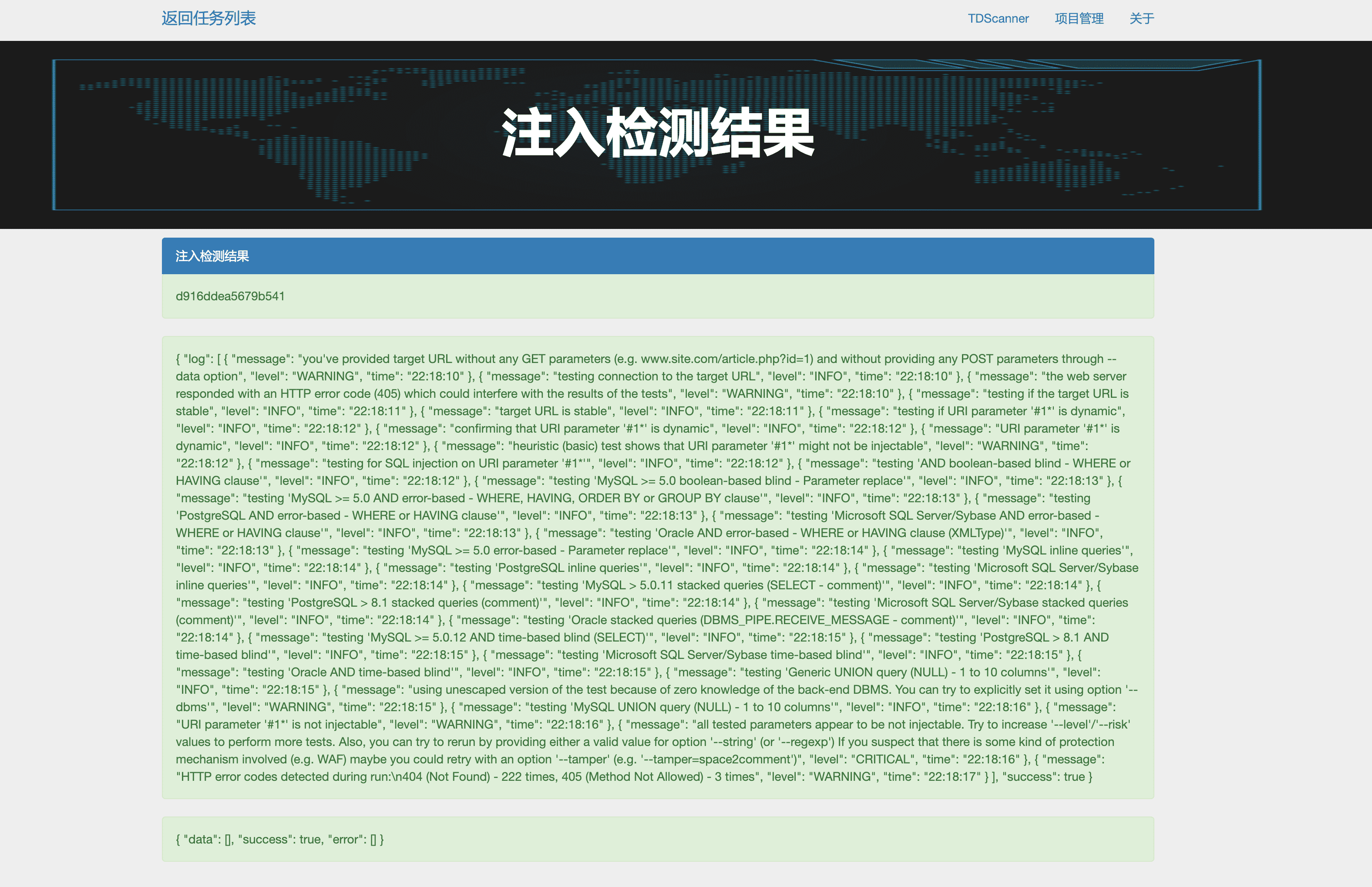Click the "CRITICAL" level text in the log
This screenshot has height=887, width=1372.
click(x=882, y=759)
